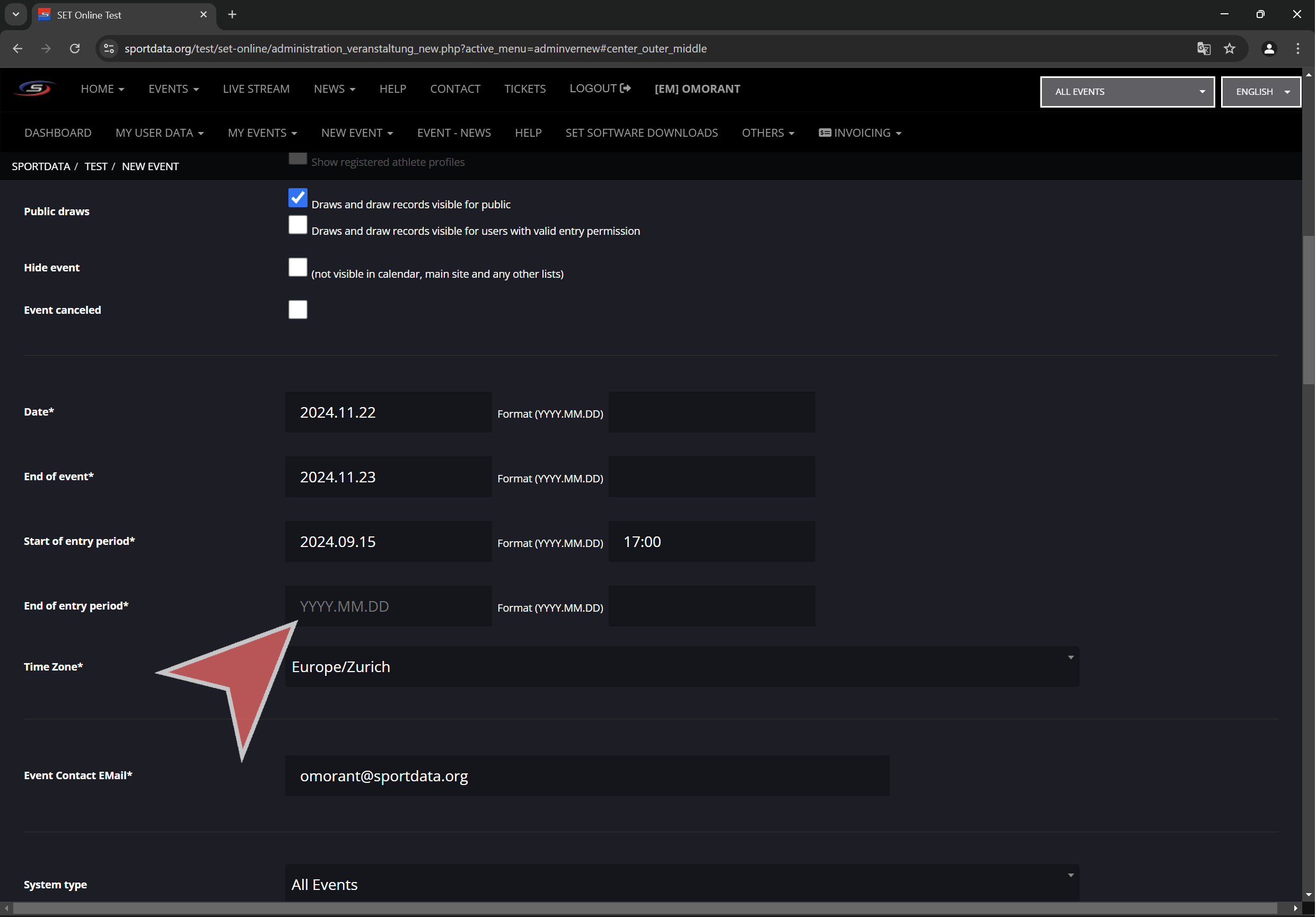Enable the Hide event checkbox

297,267
